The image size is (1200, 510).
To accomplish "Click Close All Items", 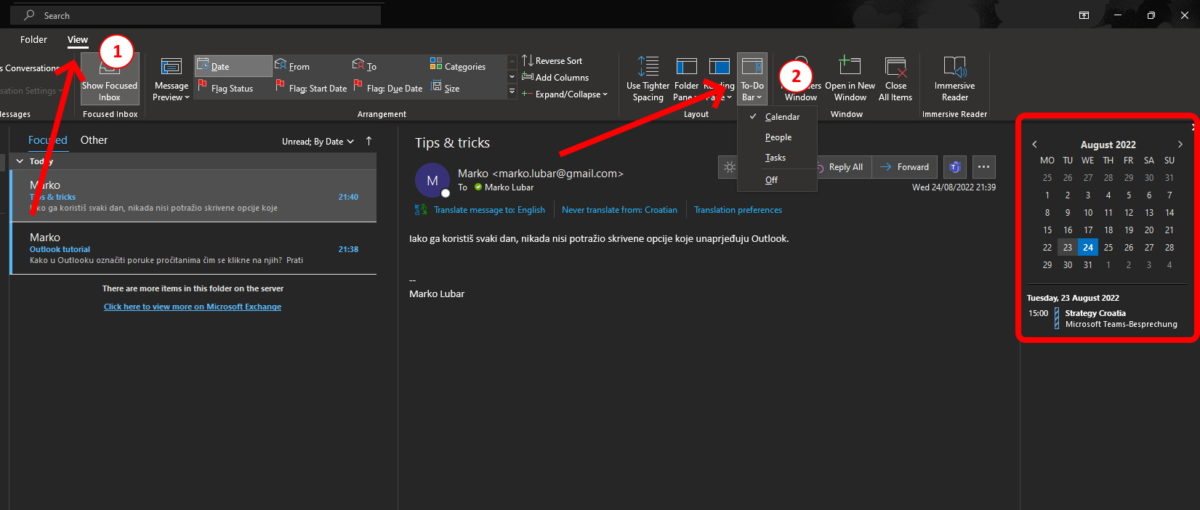I will click(895, 78).
